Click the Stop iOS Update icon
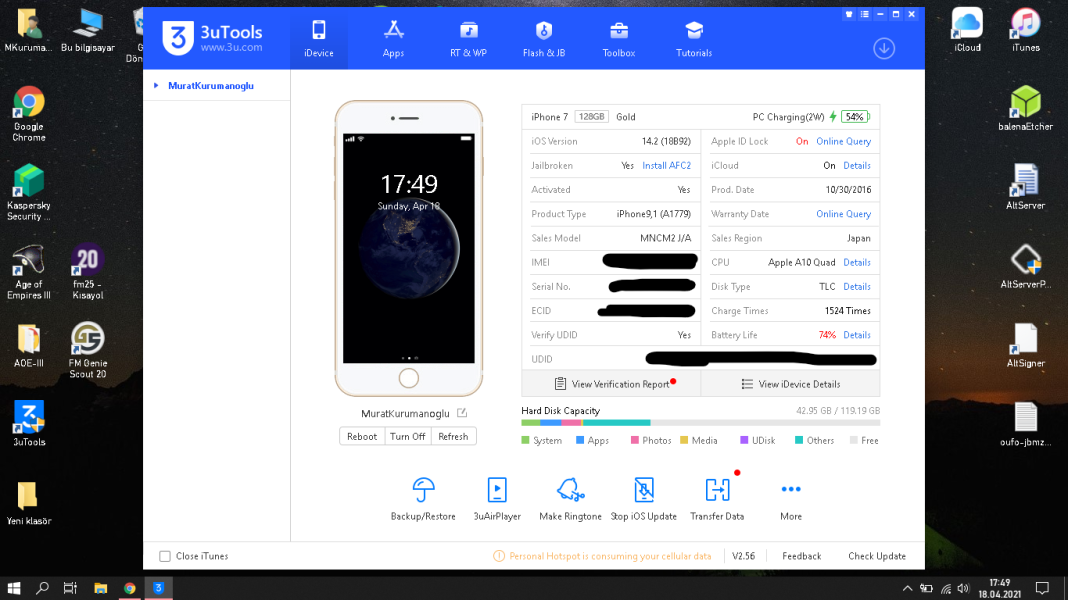Viewport: 1068px width, 600px height. click(645, 490)
